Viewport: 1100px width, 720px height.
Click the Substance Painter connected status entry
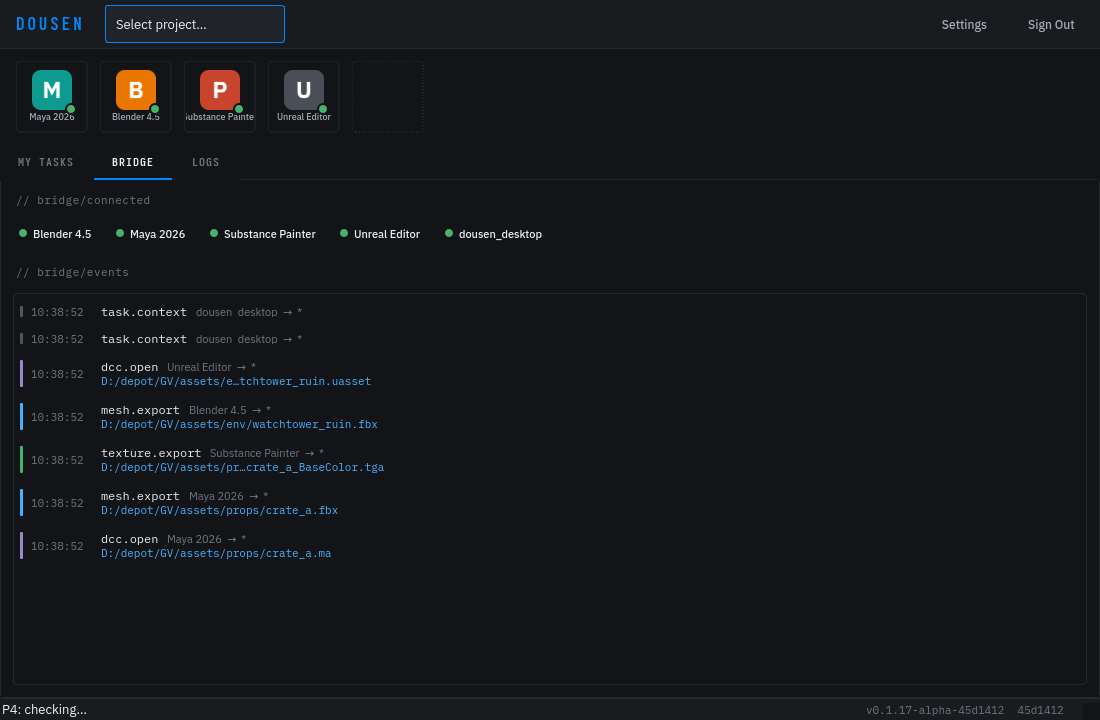pyautogui.click(x=262, y=234)
